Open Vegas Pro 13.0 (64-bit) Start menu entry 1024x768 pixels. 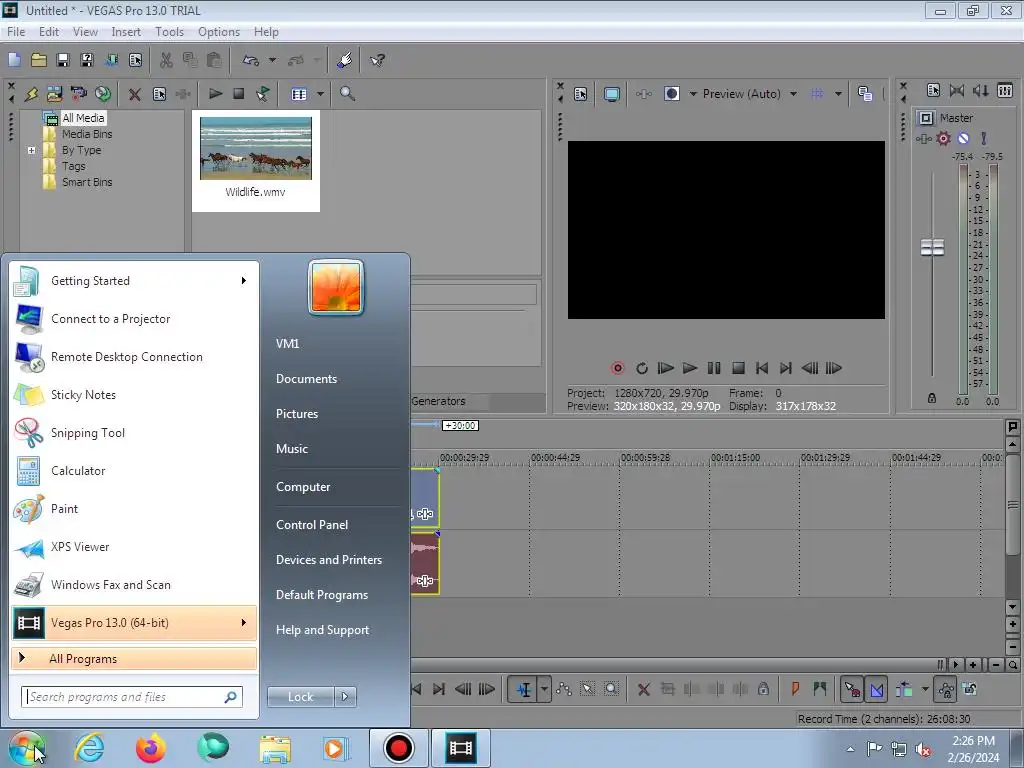pos(134,623)
